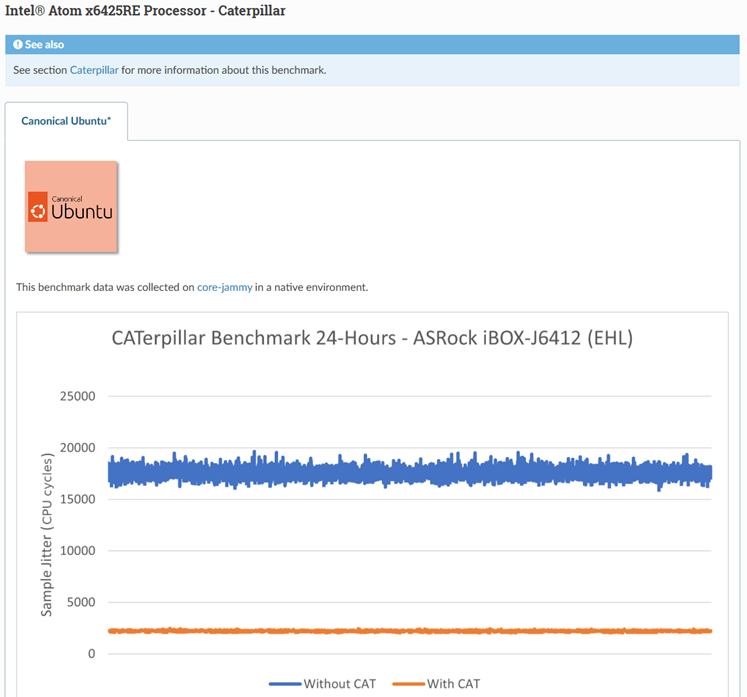The height and width of the screenshot is (697, 747).
Task: Open the Caterpillar section link
Action: [x=94, y=70]
